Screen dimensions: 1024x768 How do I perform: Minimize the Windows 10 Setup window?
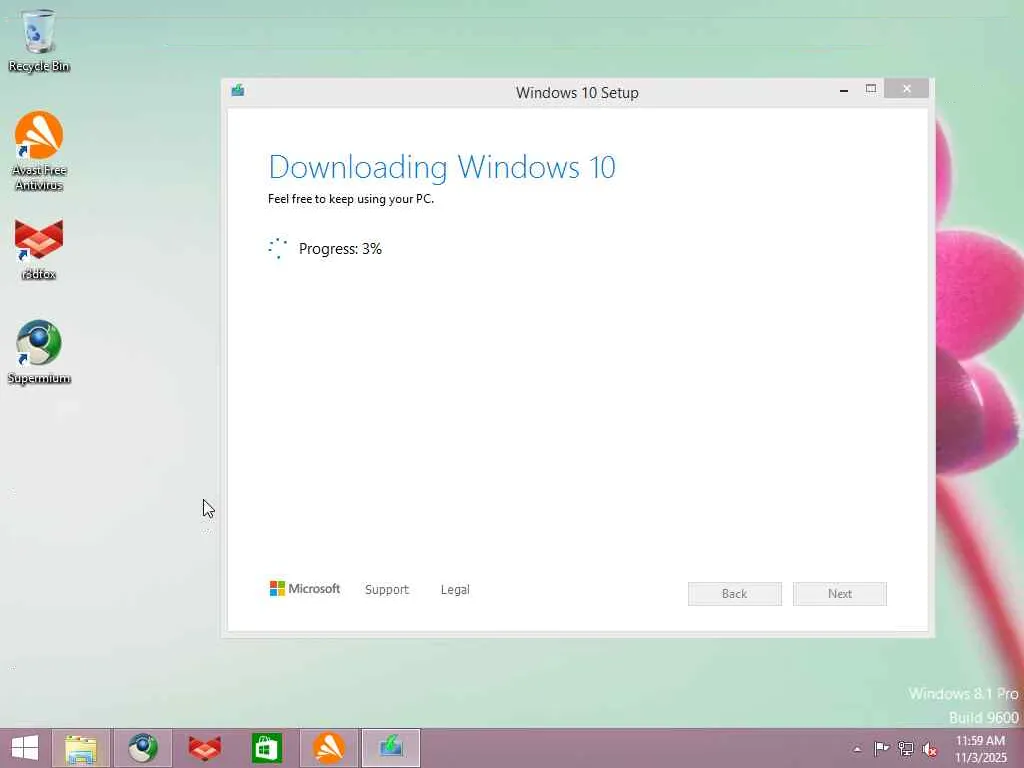pos(844,89)
